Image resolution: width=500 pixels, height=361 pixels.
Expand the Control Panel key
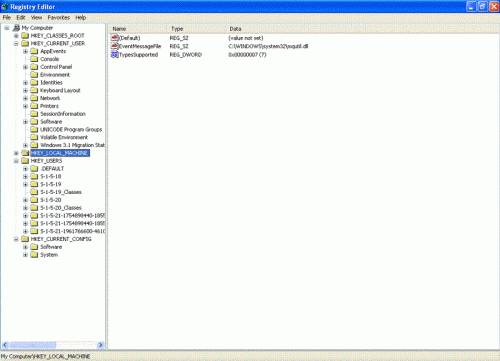pyautogui.click(x=25, y=67)
